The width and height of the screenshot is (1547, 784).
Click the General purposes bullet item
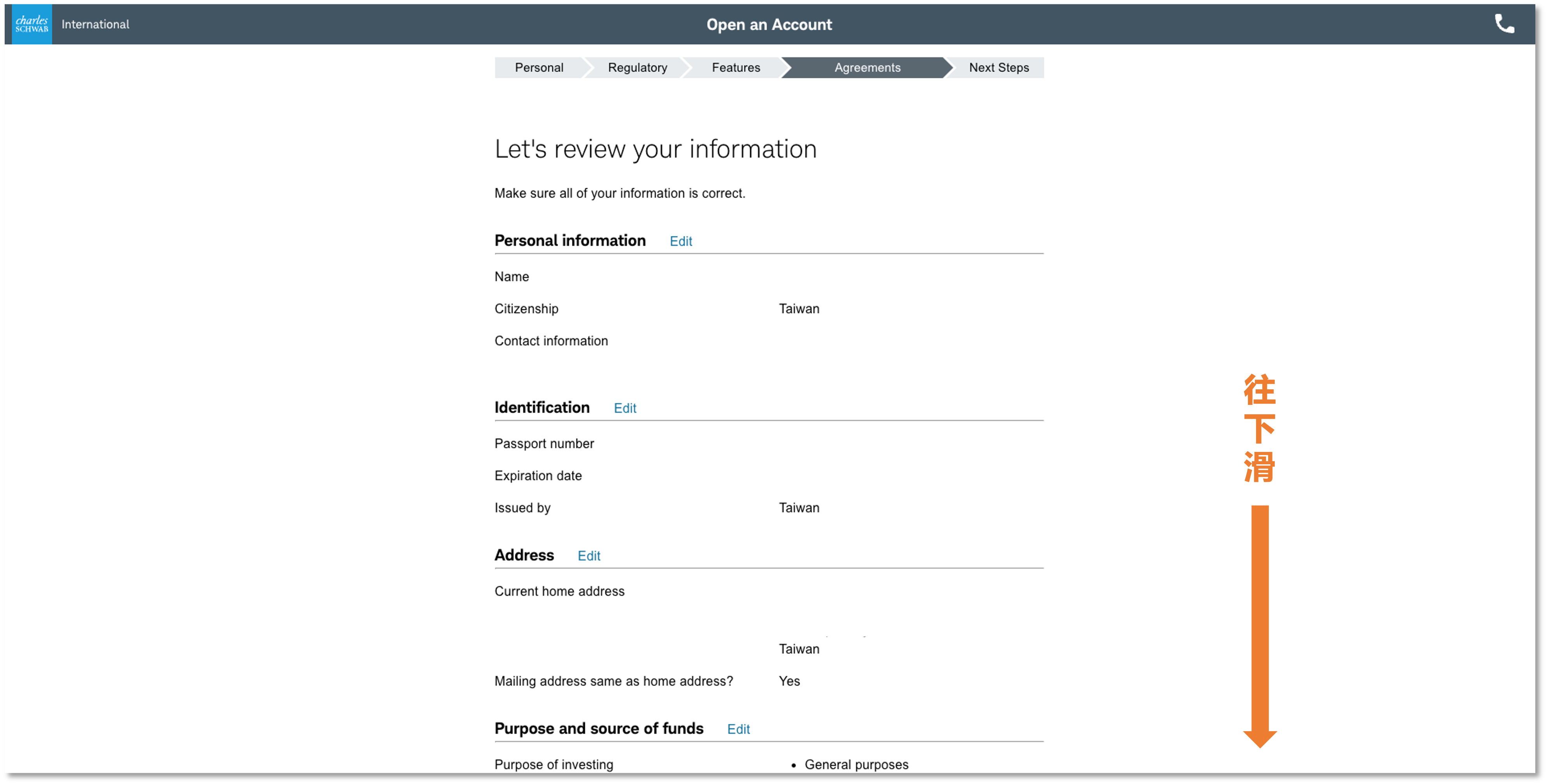(856, 764)
